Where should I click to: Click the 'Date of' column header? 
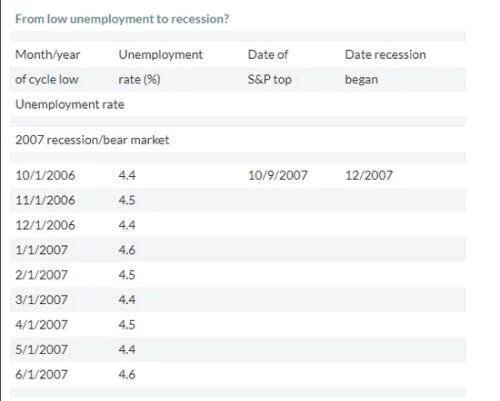coord(268,55)
